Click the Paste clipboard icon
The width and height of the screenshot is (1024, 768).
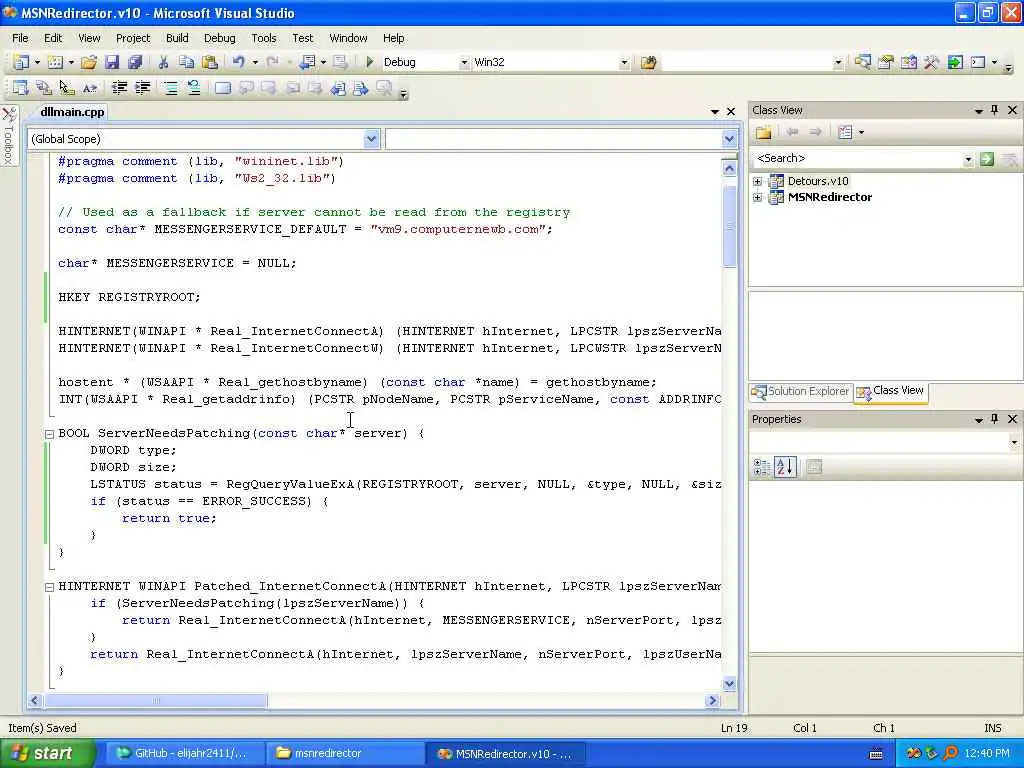click(x=210, y=62)
